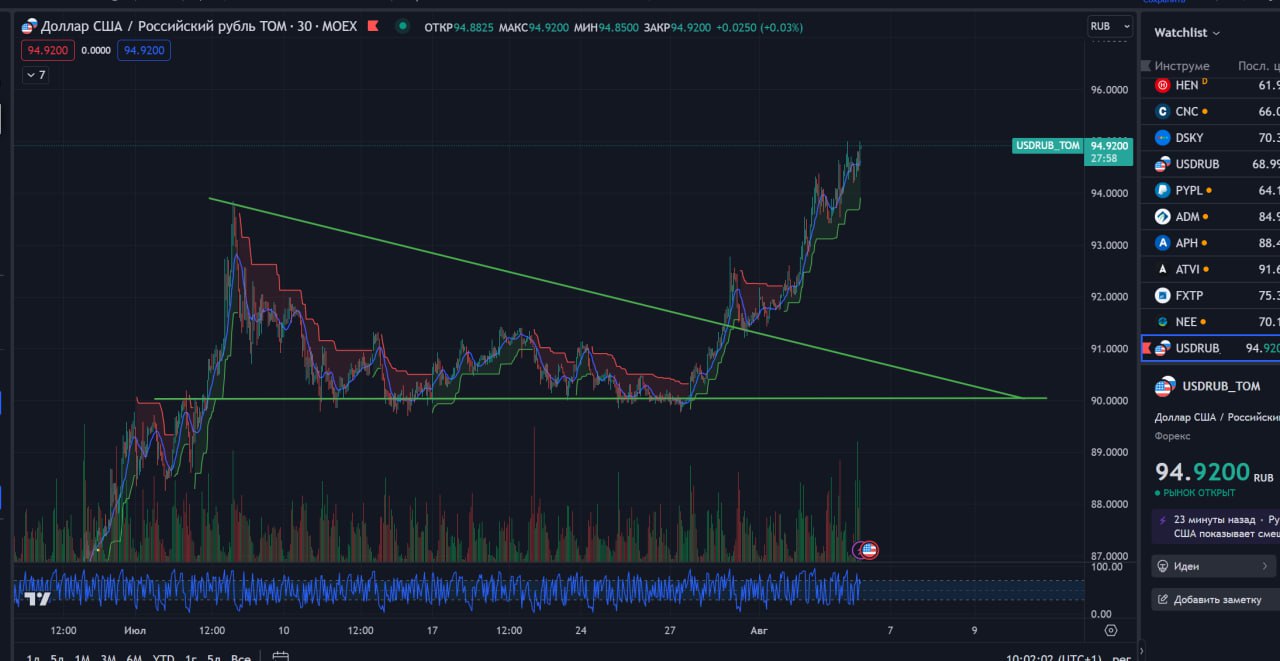The image size is (1280, 661).
Task: Open the Watchlist dropdown menu
Action: [x=1187, y=33]
